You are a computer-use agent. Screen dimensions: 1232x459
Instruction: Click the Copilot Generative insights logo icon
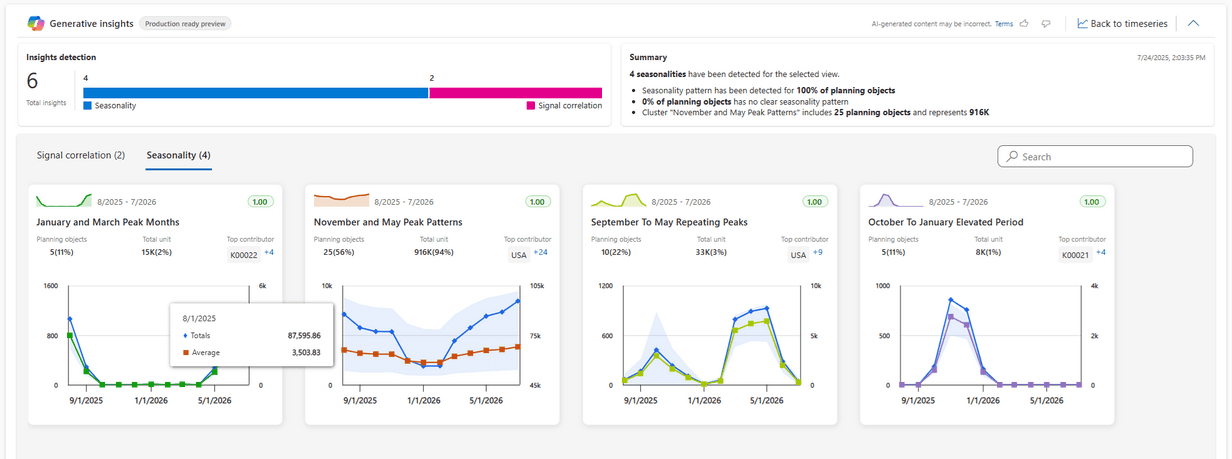click(x=34, y=23)
